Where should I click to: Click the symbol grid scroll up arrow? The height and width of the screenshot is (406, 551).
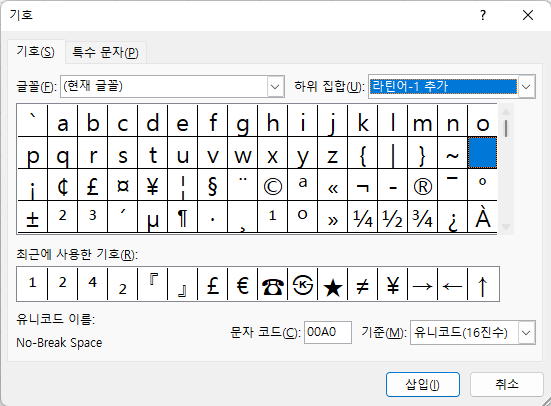tap(506, 112)
